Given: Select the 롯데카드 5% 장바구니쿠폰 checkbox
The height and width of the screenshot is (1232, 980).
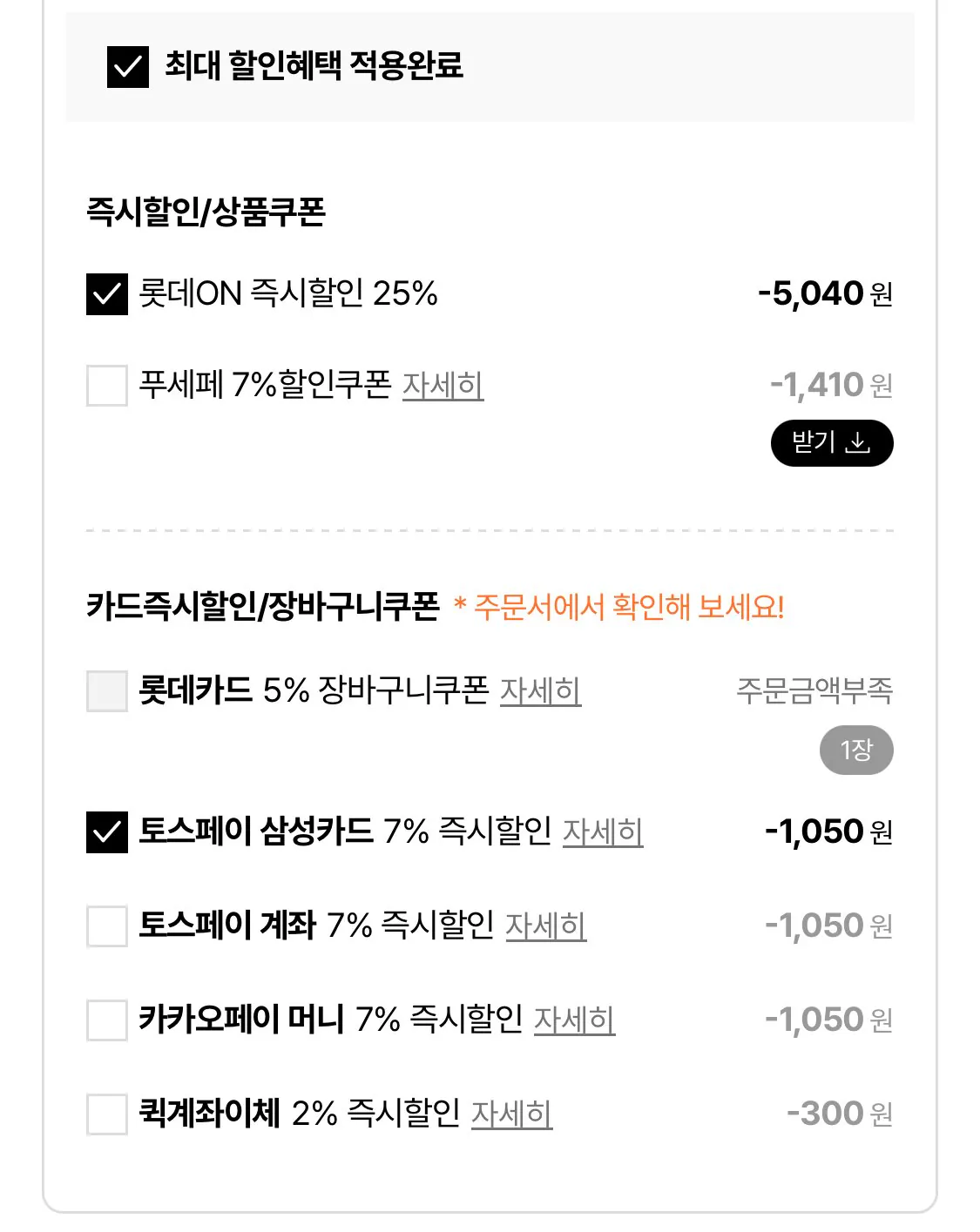Looking at the screenshot, I should tap(107, 691).
